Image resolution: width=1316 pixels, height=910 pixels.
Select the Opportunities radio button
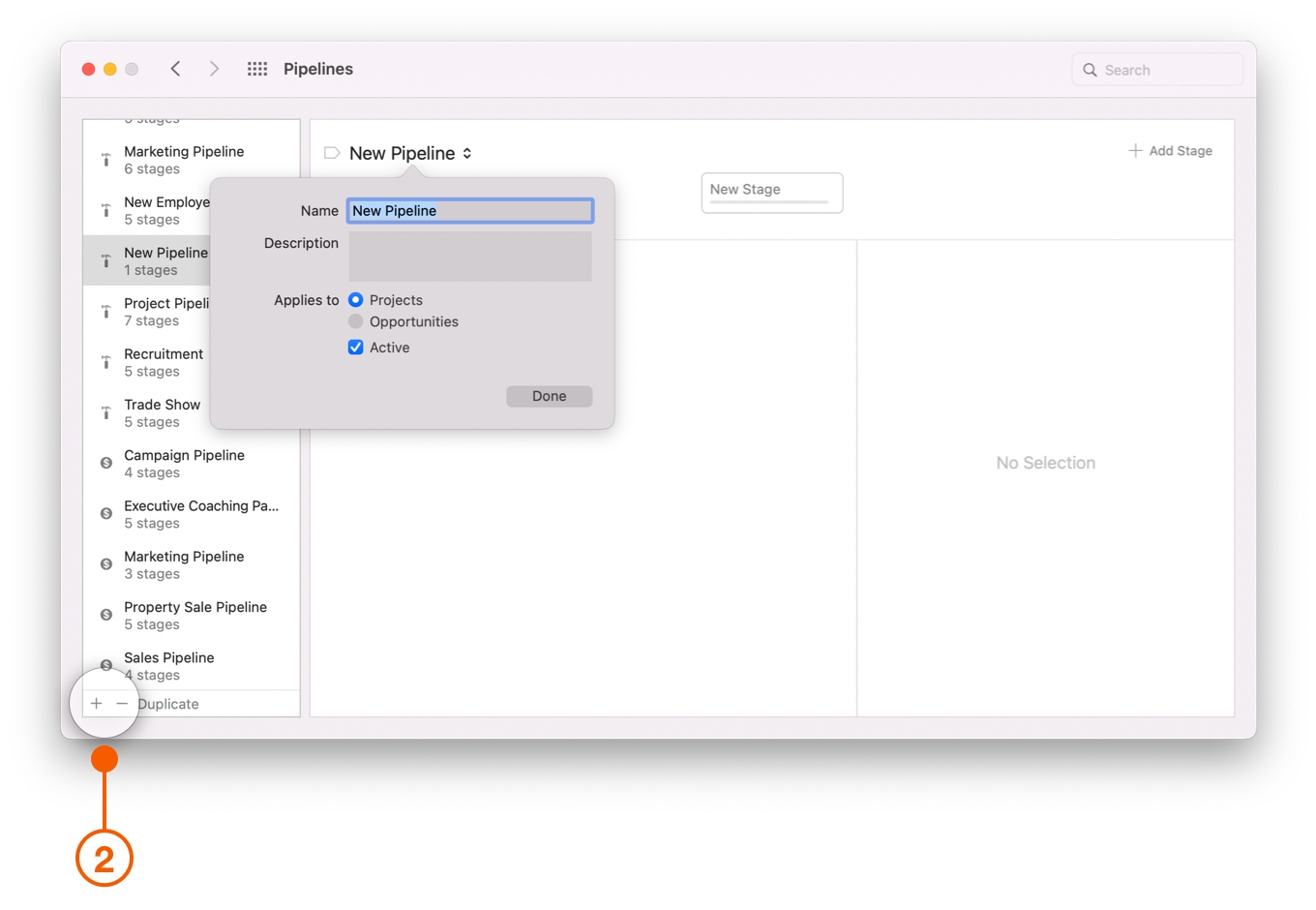356,321
